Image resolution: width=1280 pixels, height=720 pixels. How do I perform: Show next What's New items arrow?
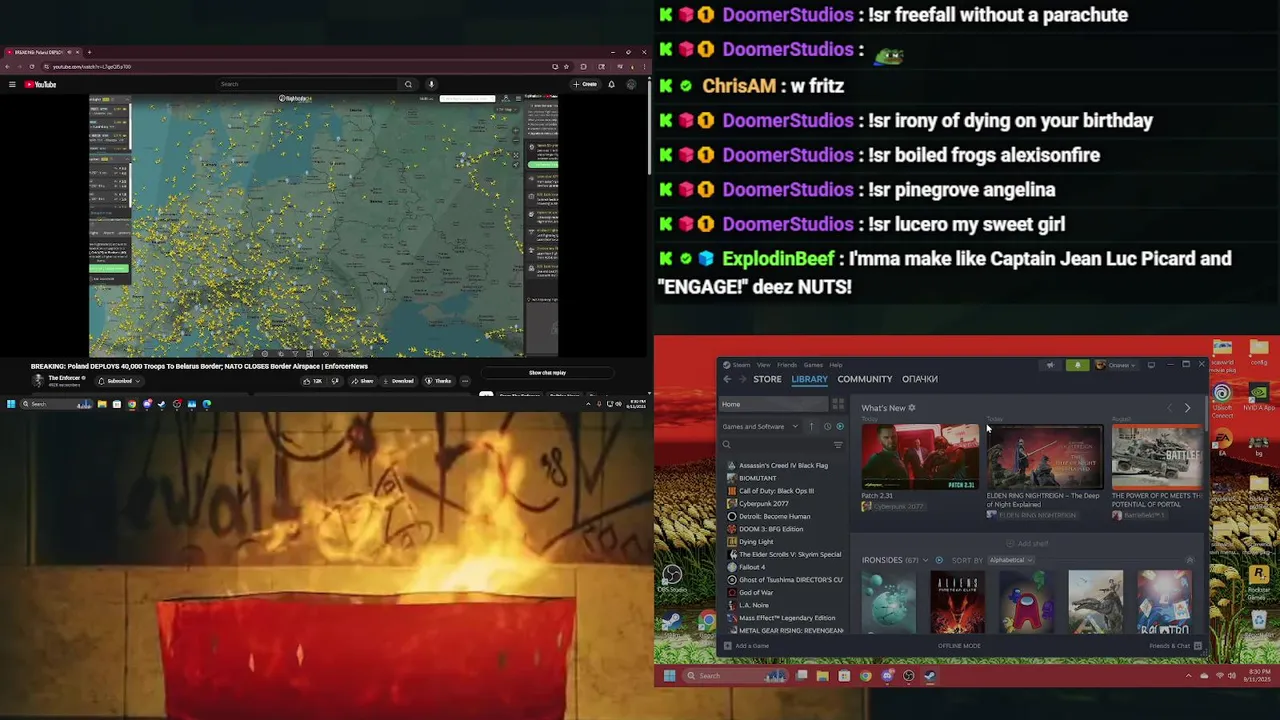(1187, 408)
